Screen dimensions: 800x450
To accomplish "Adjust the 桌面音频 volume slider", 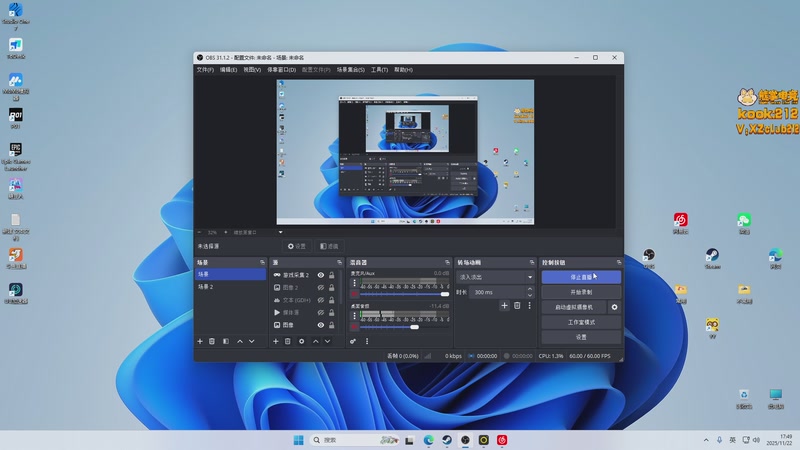I will 414,326.
